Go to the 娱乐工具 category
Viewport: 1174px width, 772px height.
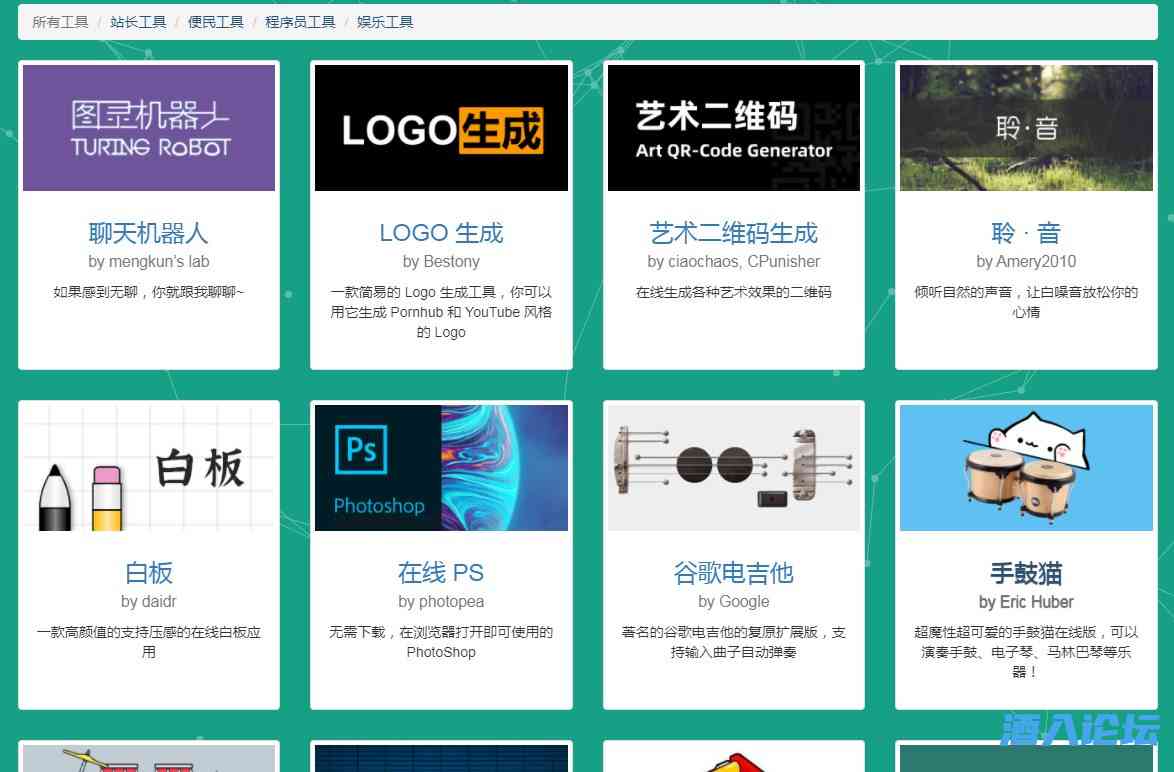click(x=385, y=22)
